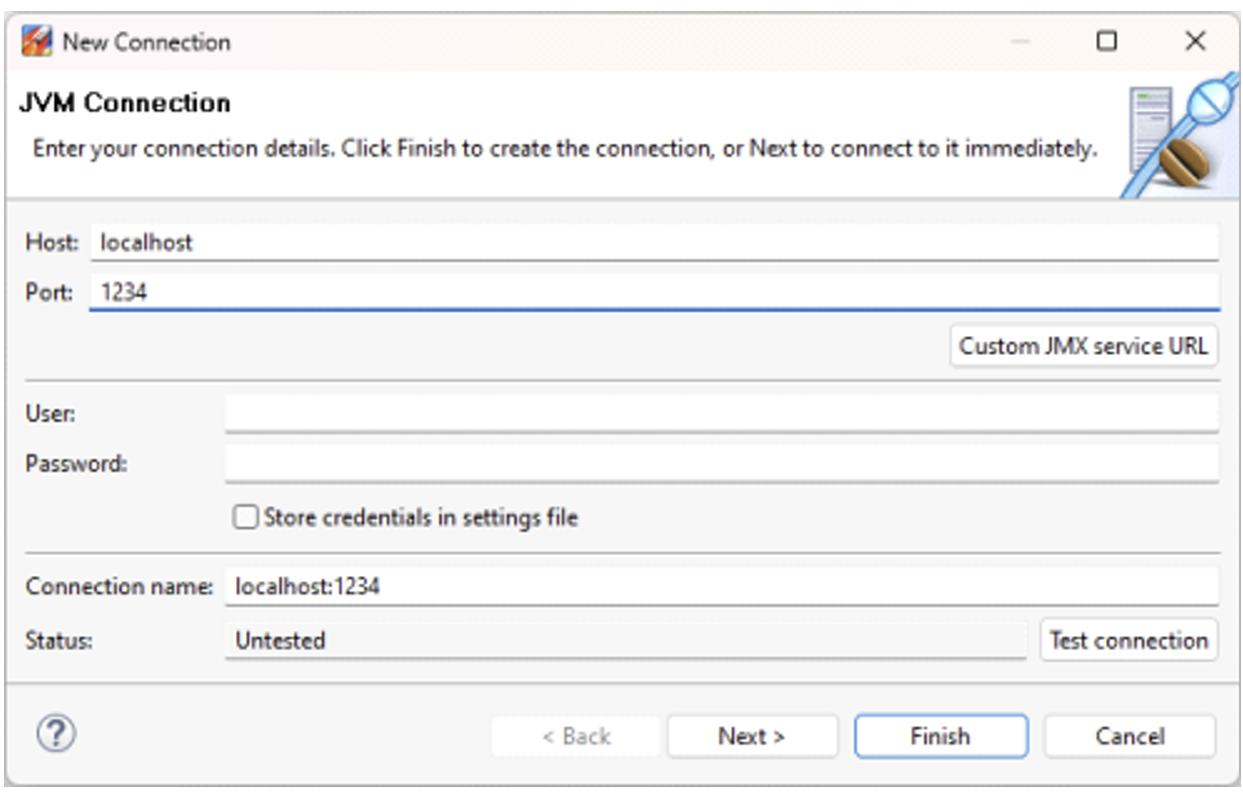Click the 'Host:' label
Viewport: 1243px width, 795px height.
[x=51, y=242]
